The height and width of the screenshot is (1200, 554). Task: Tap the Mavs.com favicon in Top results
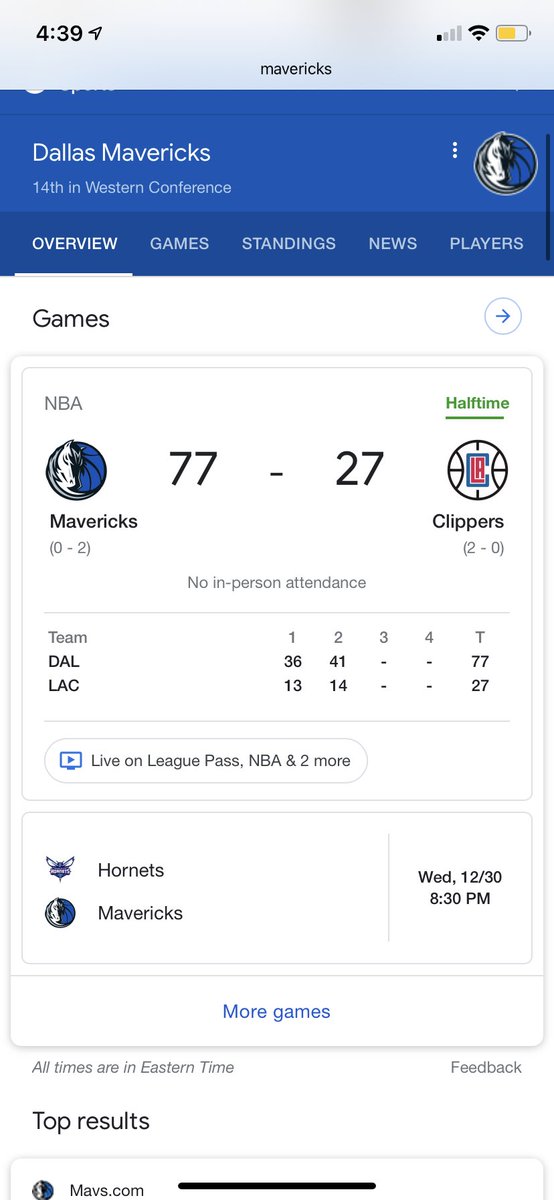tap(43, 1190)
